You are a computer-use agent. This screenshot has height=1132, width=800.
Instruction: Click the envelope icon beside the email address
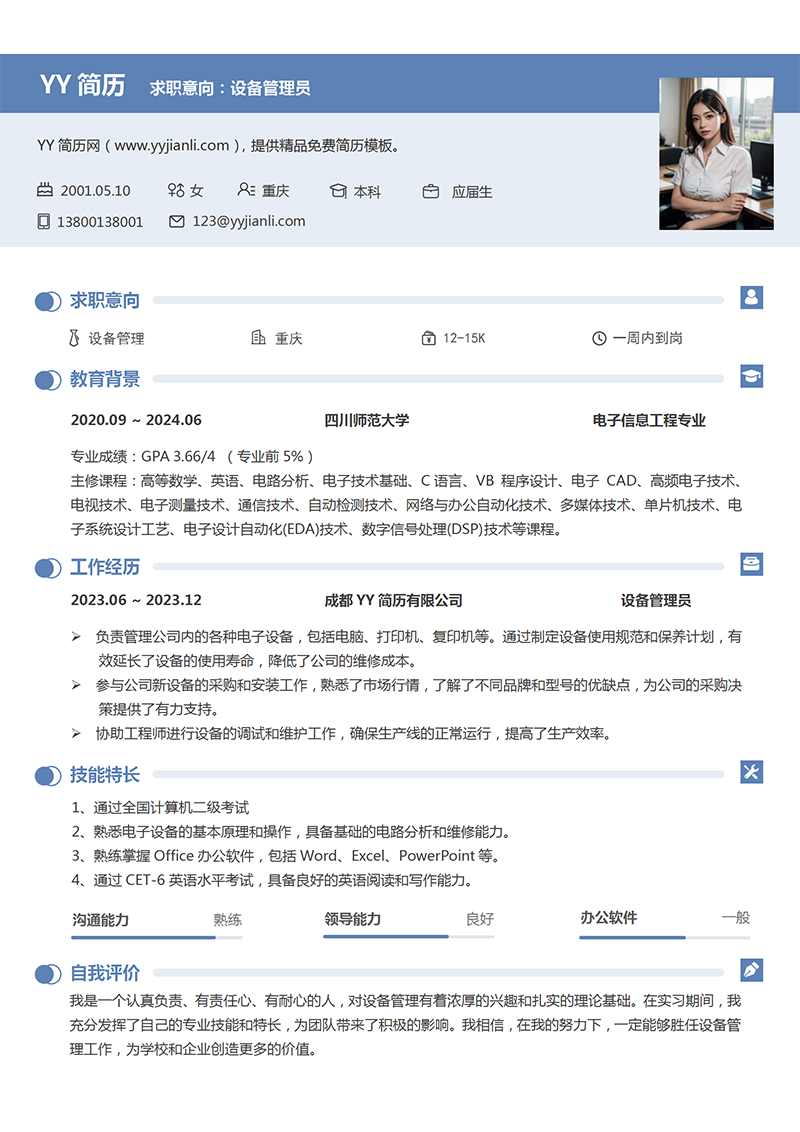(x=179, y=222)
